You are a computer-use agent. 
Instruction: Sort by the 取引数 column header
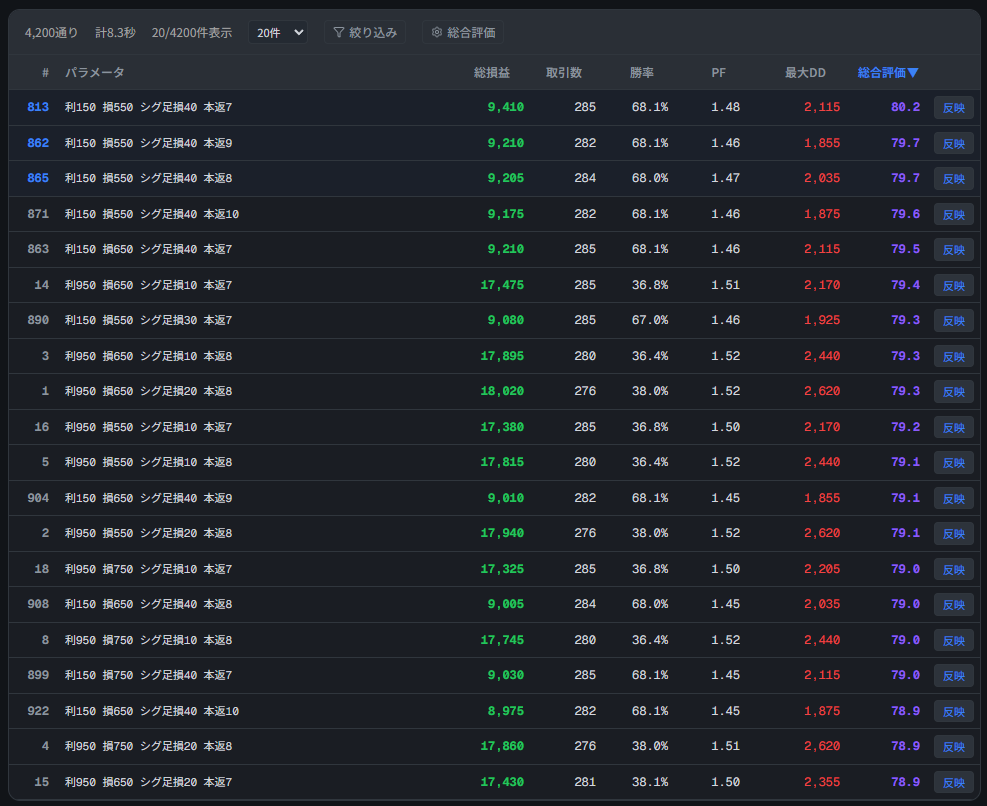coord(563,72)
